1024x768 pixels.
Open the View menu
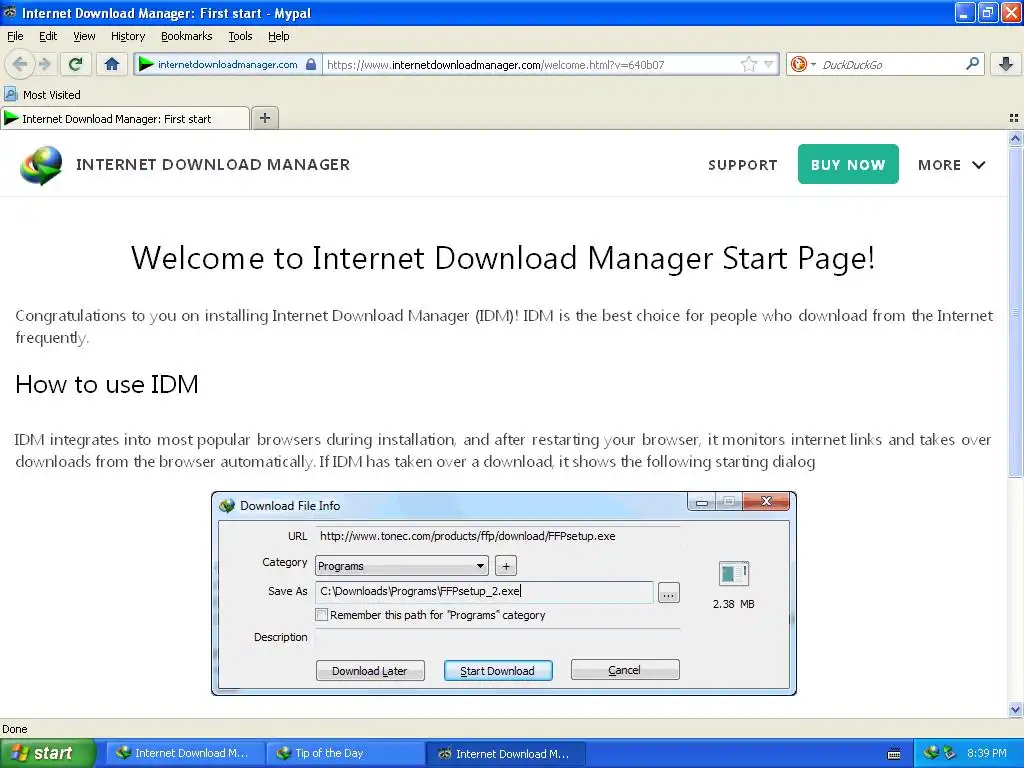click(84, 36)
